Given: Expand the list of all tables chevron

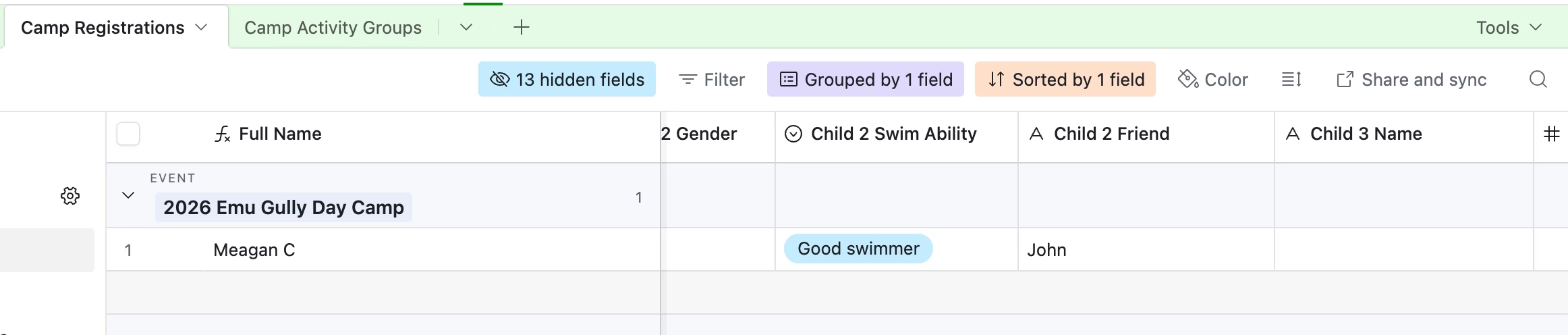Looking at the screenshot, I should click(x=466, y=28).
